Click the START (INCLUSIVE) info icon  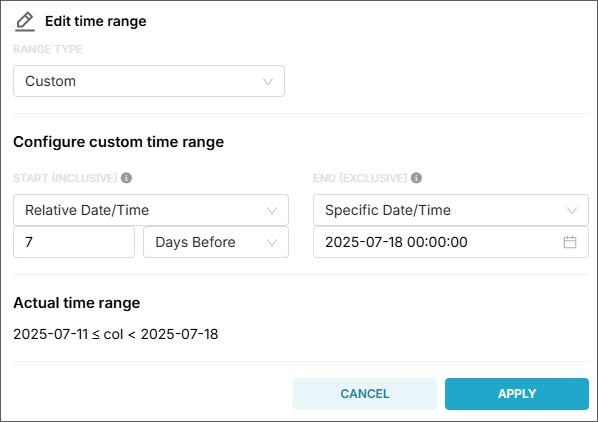(126, 178)
